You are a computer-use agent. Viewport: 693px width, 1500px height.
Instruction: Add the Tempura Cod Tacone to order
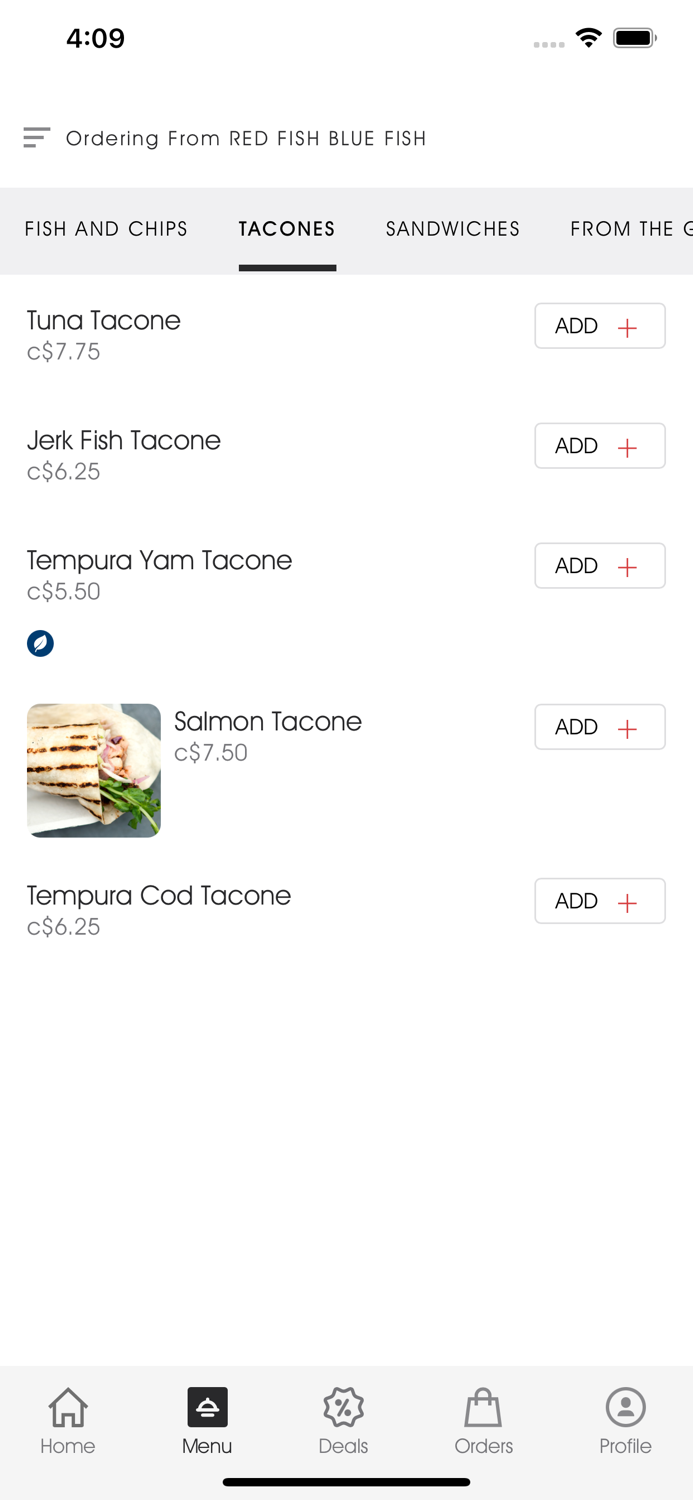pyautogui.click(x=599, y=900)
